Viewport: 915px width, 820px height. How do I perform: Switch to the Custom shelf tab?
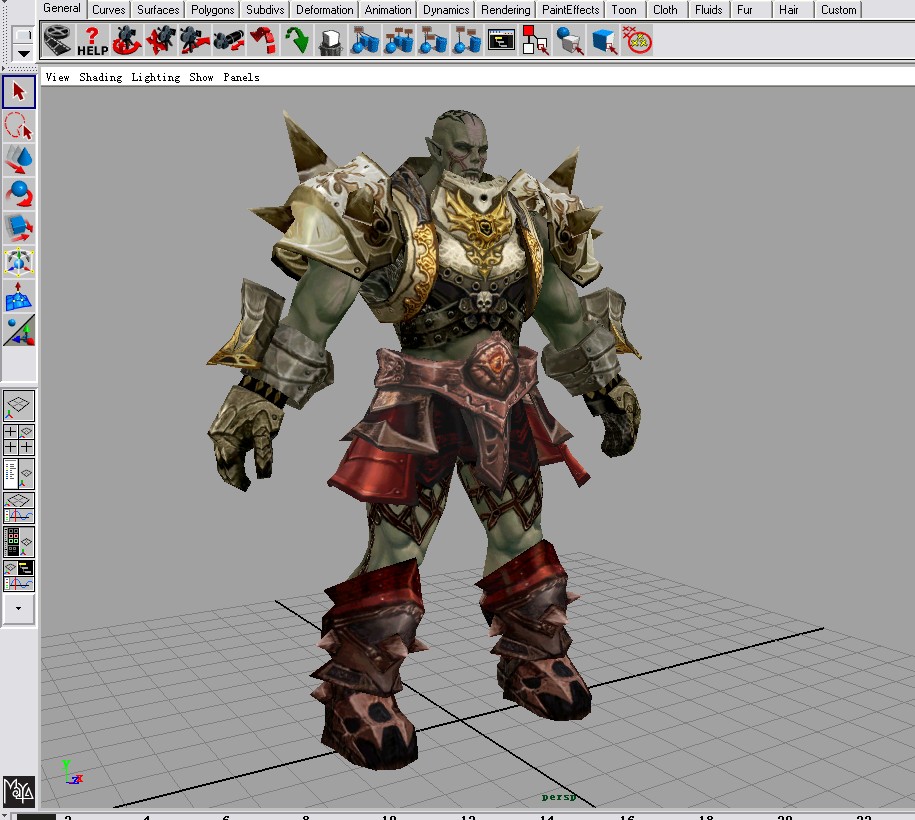pos(839,10)
